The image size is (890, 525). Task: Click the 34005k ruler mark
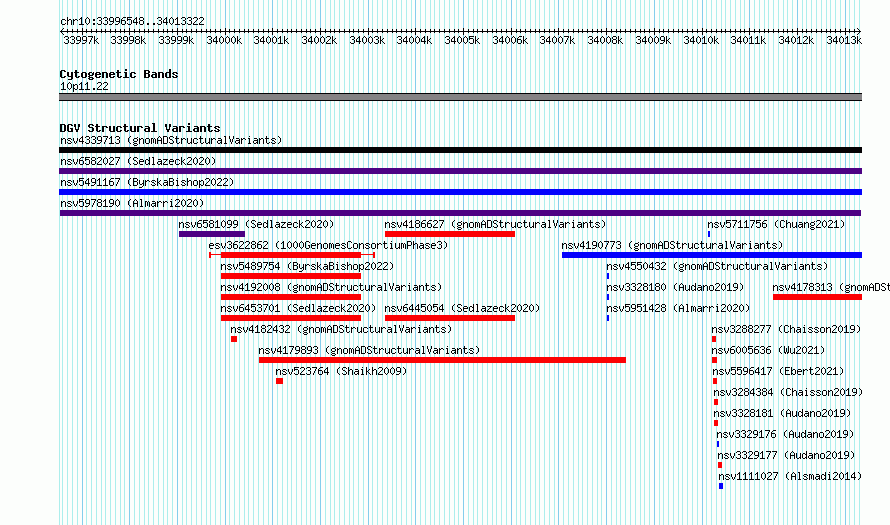462,40
